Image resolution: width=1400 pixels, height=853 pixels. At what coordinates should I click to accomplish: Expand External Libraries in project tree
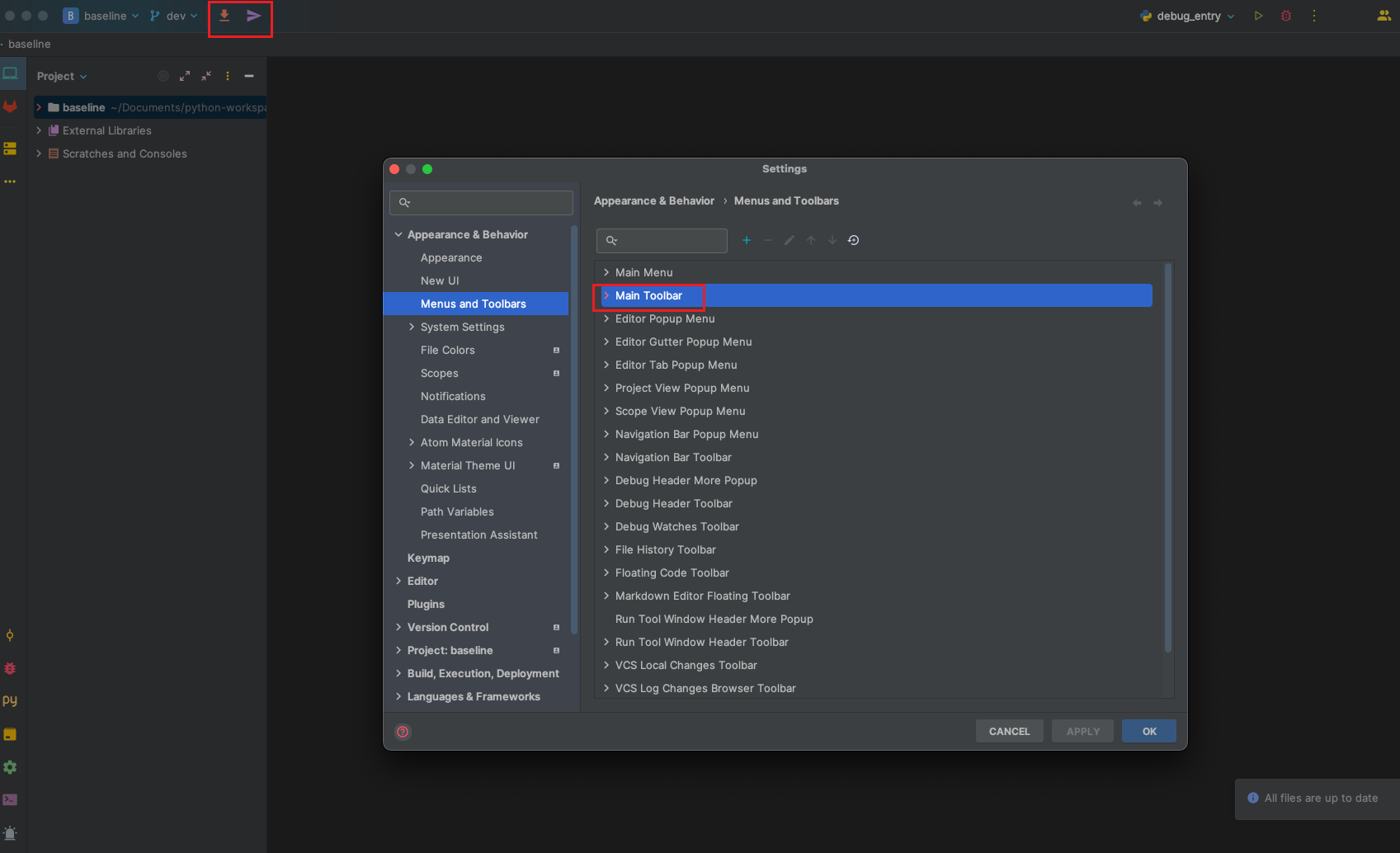[39, 130]
